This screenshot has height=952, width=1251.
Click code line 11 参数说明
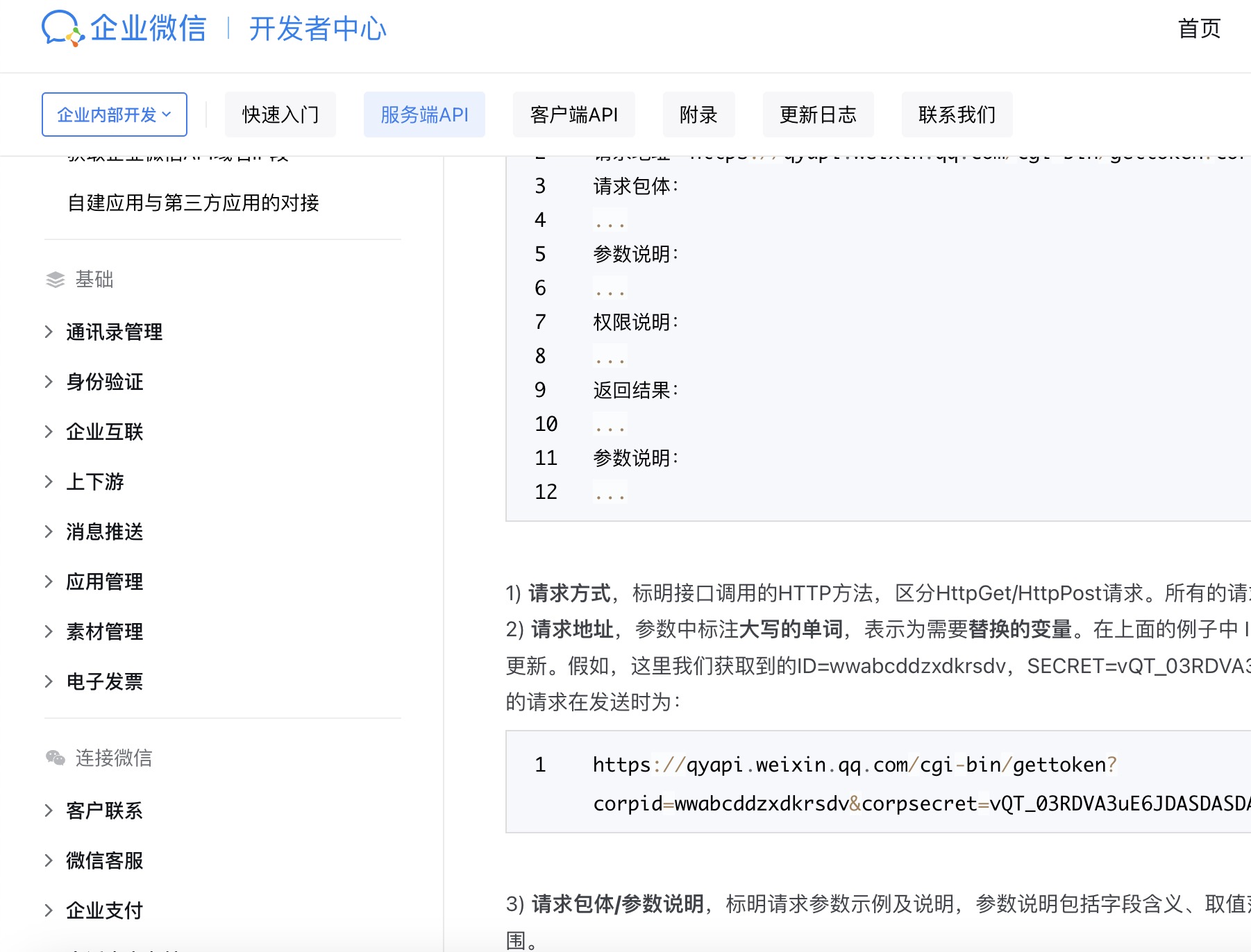coord(636,458)
